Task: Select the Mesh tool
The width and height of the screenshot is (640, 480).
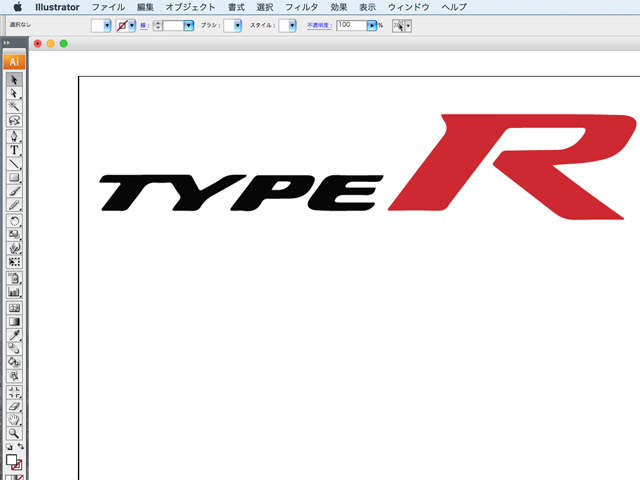Action: pyautogui.click(x=14, y=308)
